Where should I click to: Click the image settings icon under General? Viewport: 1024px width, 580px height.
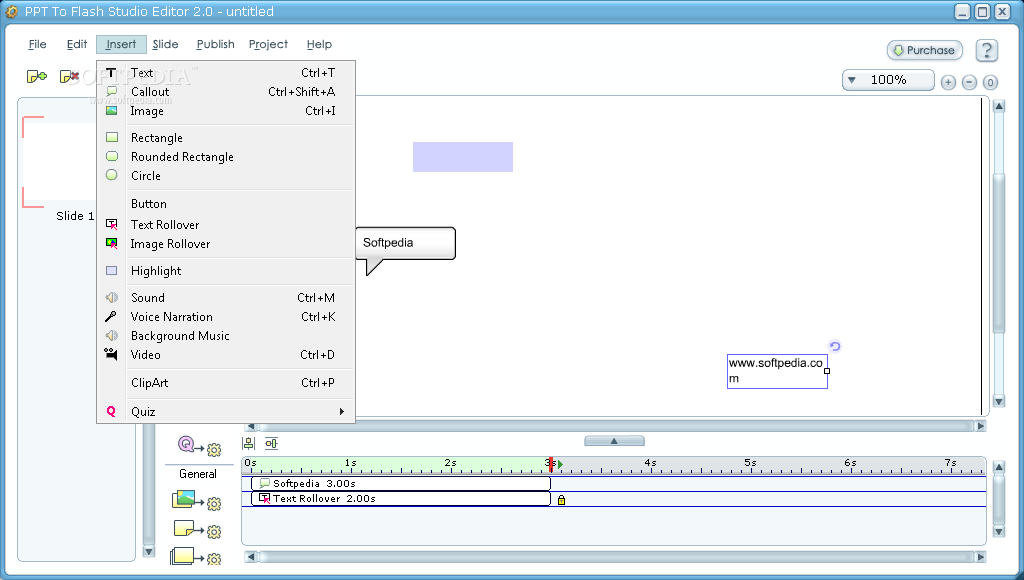click(196, 502)
